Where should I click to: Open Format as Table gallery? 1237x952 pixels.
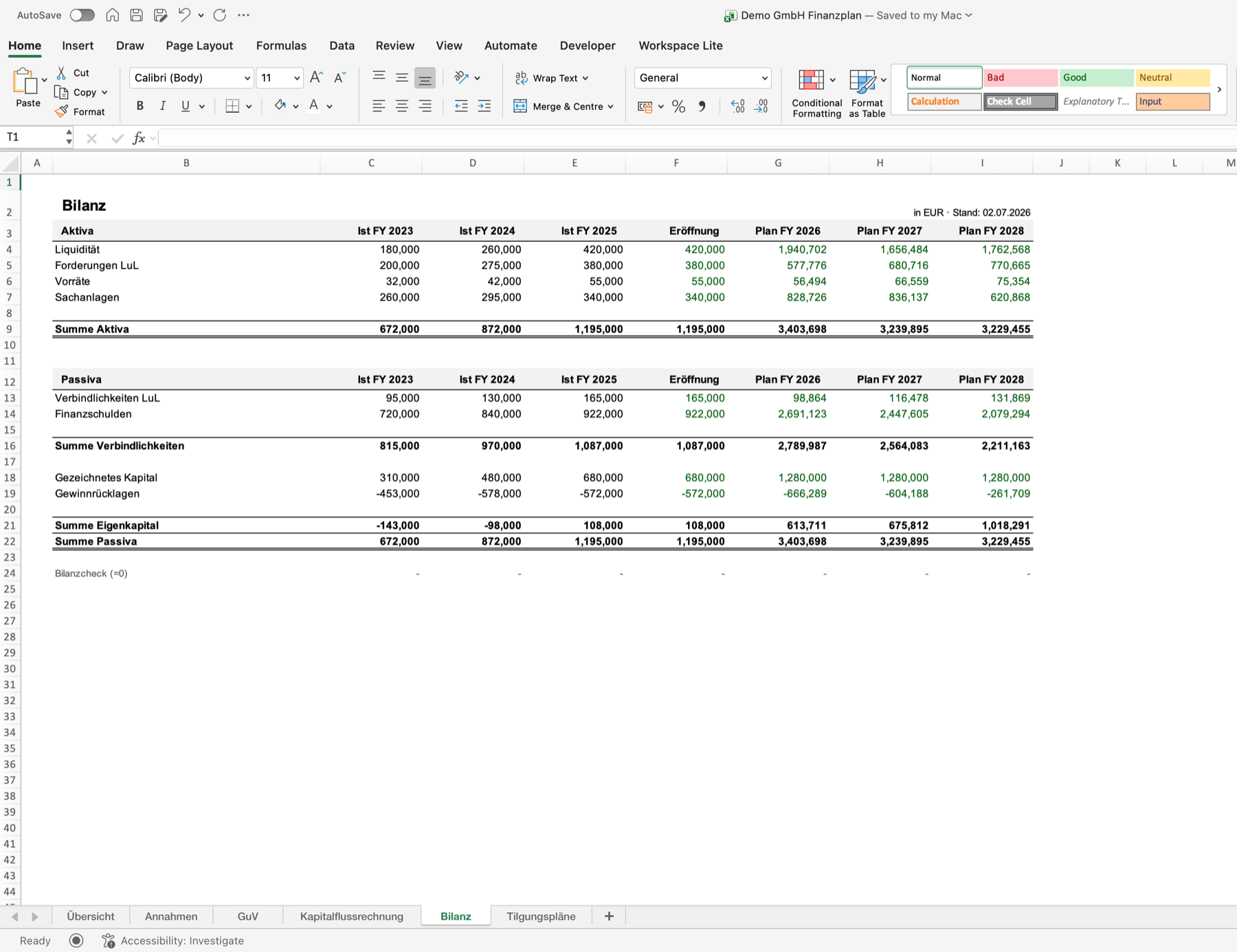pyautogui.click(x=867, y=93)
